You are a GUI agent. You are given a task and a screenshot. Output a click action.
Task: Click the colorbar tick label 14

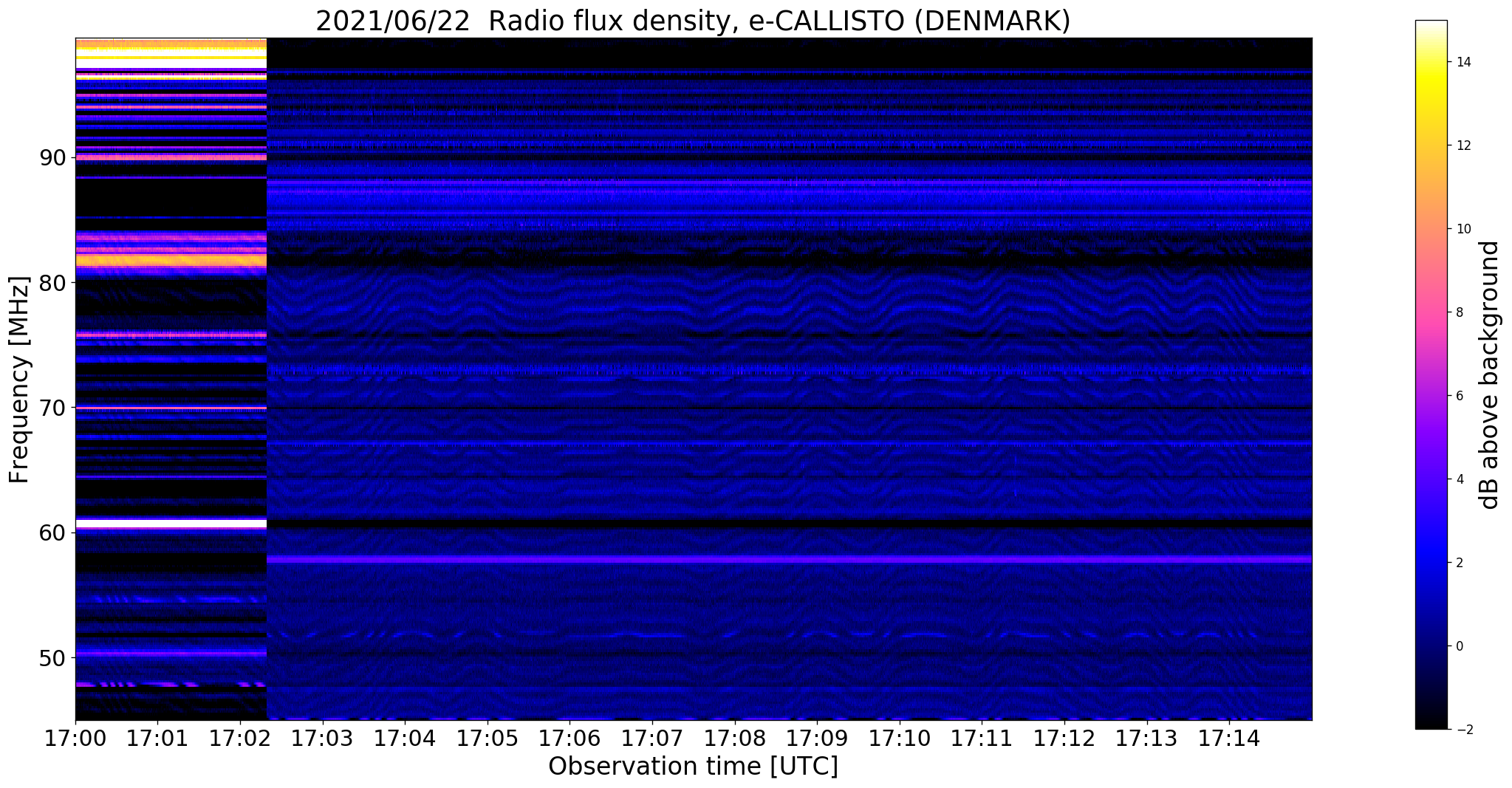click(x=1463, y=62)
